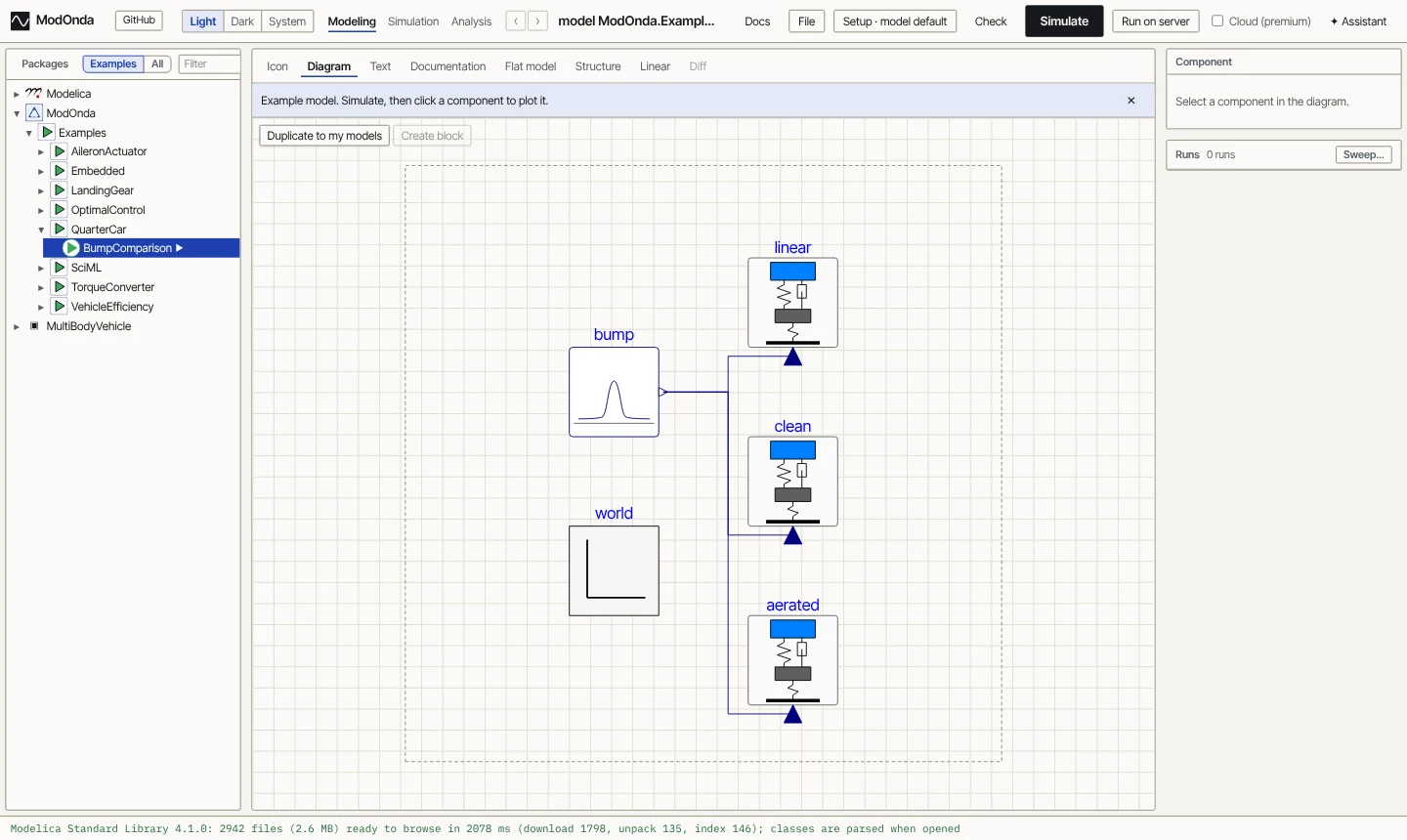Click the Modelica package icon
This screenshot has width=1407, height=840.
34,94
